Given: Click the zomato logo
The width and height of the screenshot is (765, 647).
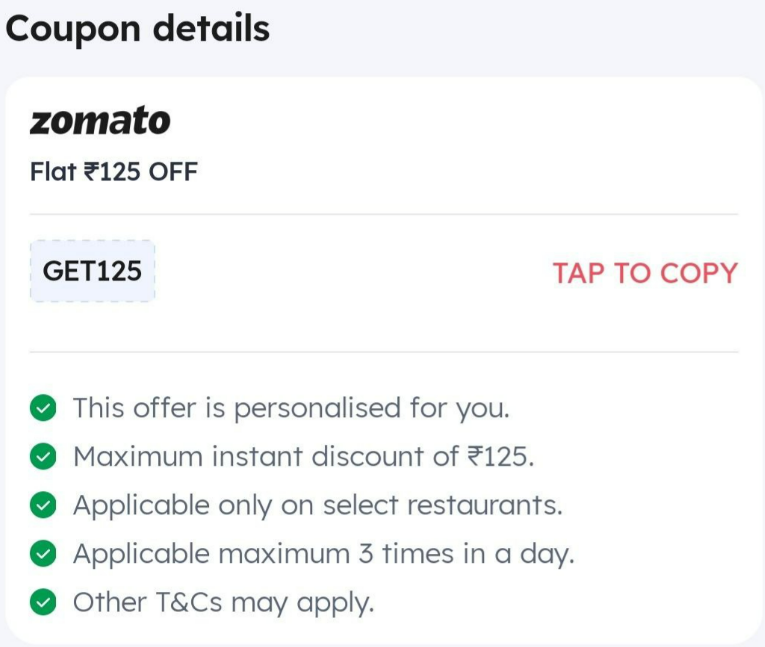Looking at the screenshot, I should tap(100, 120).
